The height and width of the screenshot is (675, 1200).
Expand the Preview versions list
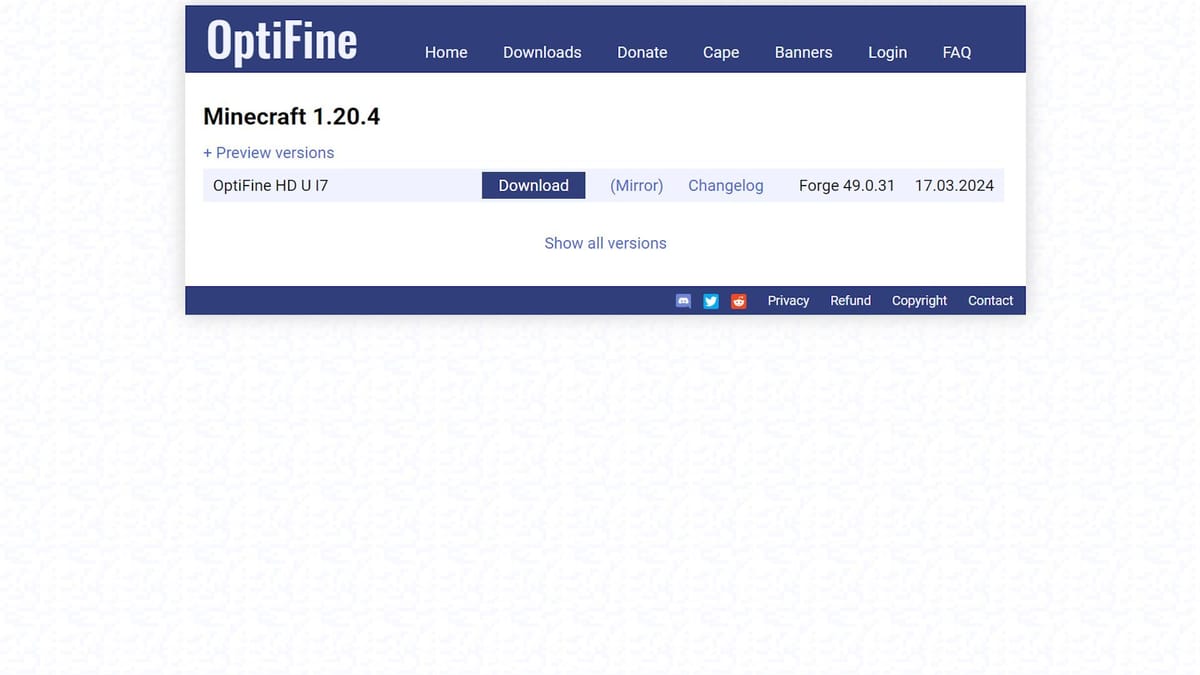pyautogui.click(x=268, y=153)
